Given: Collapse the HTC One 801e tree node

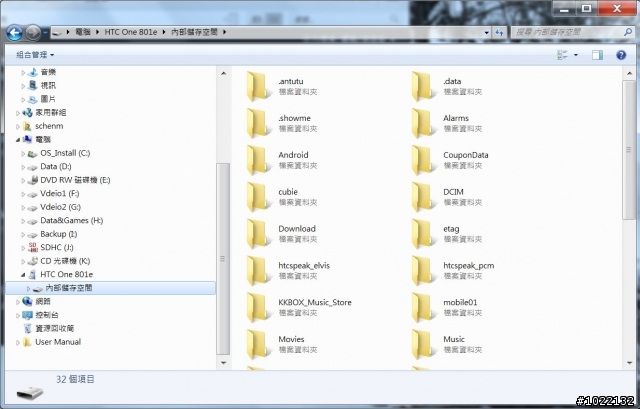Looking at the screenshot, I should click(x=23, y=275).
